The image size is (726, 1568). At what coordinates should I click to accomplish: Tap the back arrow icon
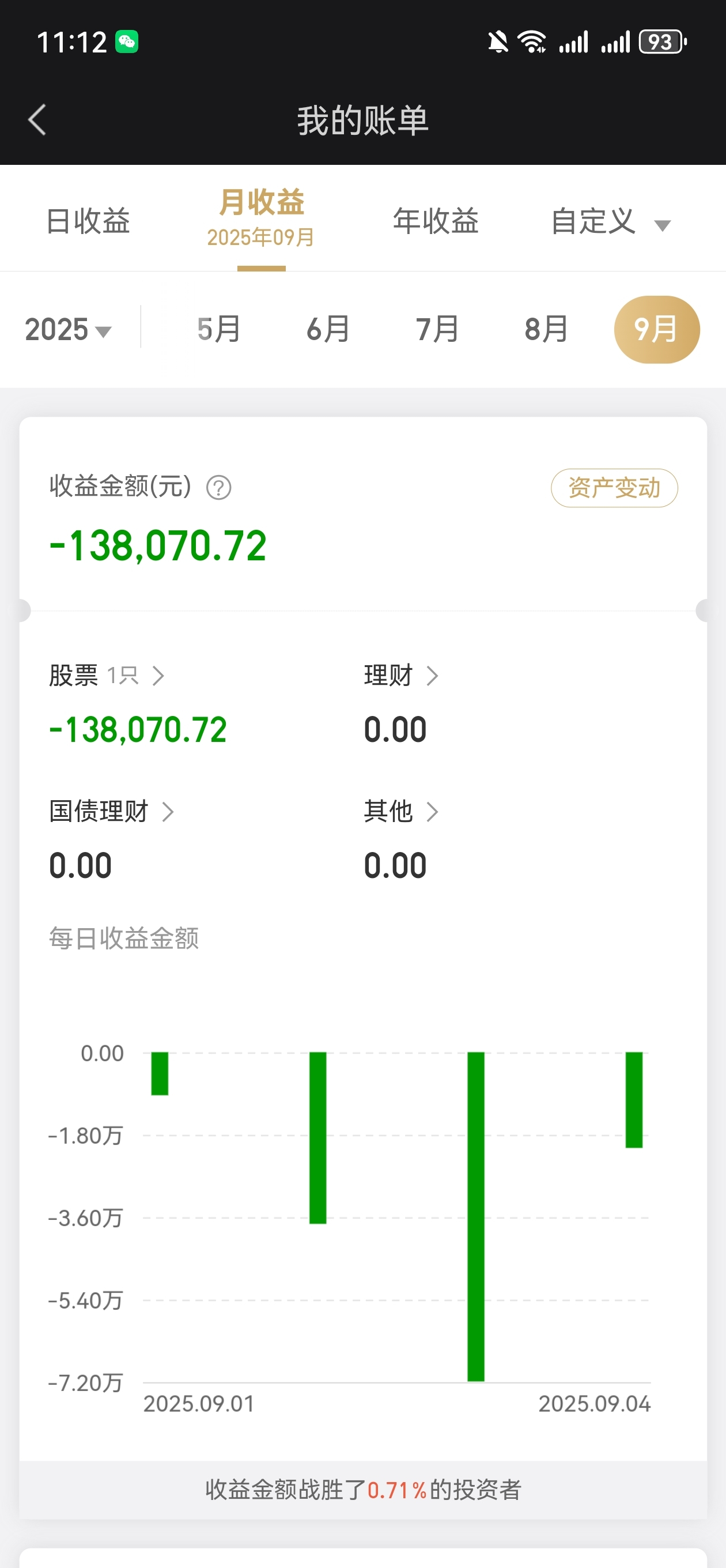coord(37,119)
